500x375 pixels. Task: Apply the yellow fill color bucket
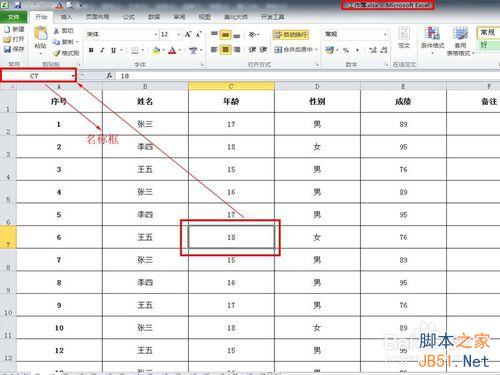pos(156,50)
